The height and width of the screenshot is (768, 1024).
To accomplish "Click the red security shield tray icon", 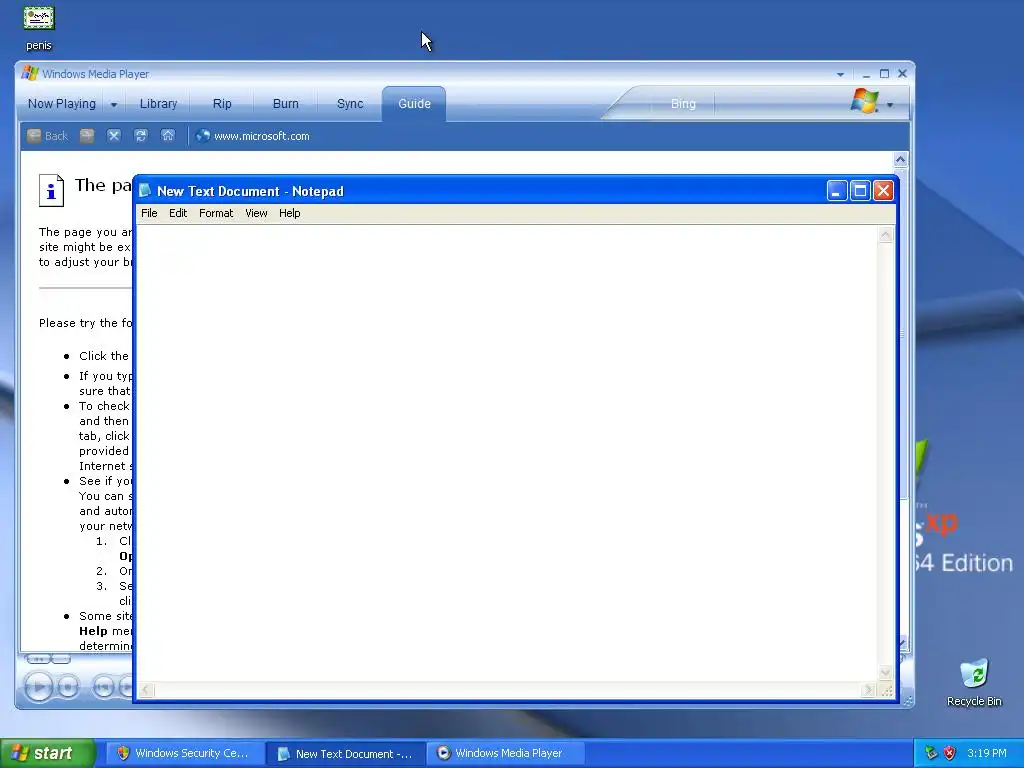I will tap(950, 753).
